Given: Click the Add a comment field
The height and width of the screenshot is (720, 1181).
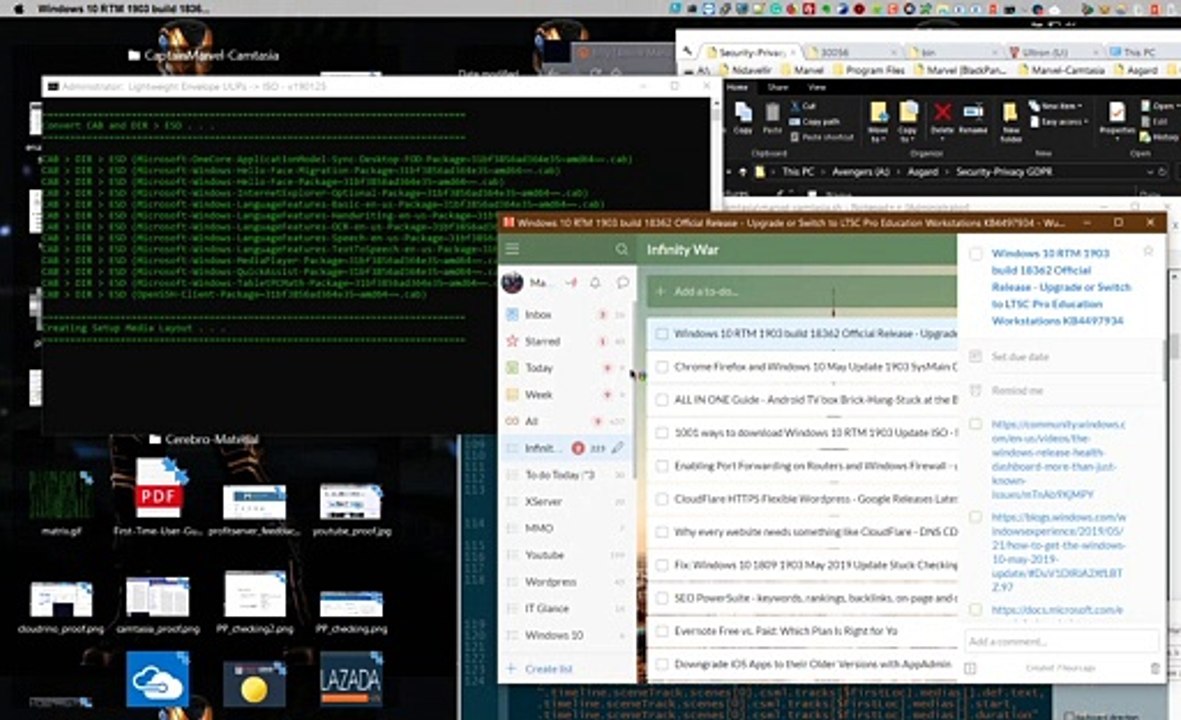Looking at the screenshot, I should [x=1061, y=641].
